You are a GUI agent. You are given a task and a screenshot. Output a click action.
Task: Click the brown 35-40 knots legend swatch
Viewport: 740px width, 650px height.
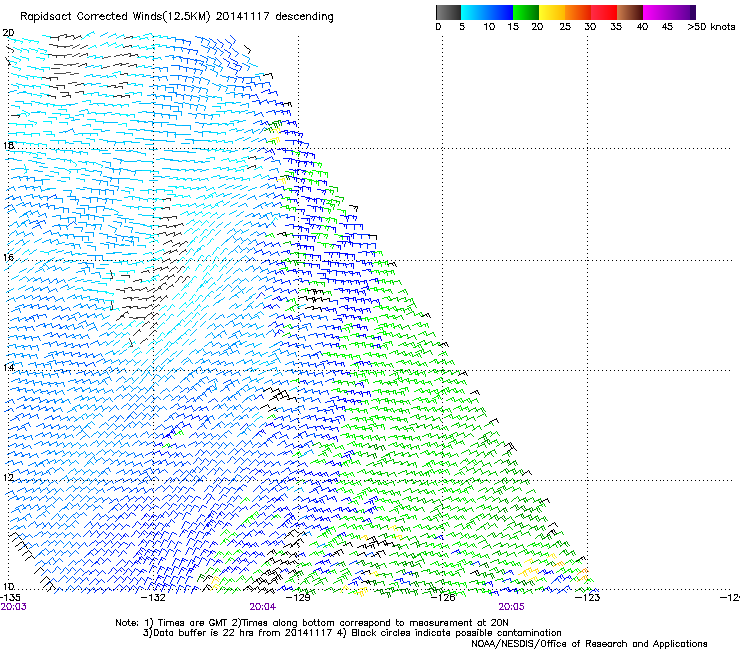click(x=630, y=12)
